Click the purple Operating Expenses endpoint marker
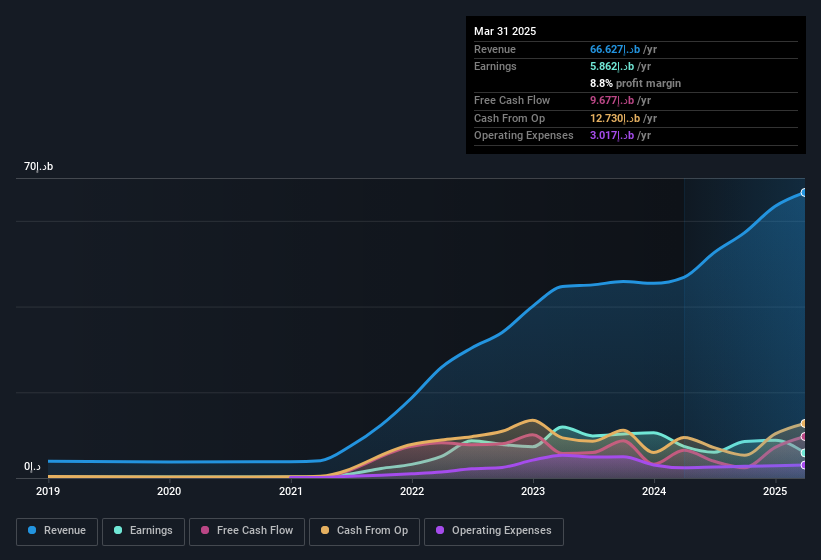 coord(804,465)
